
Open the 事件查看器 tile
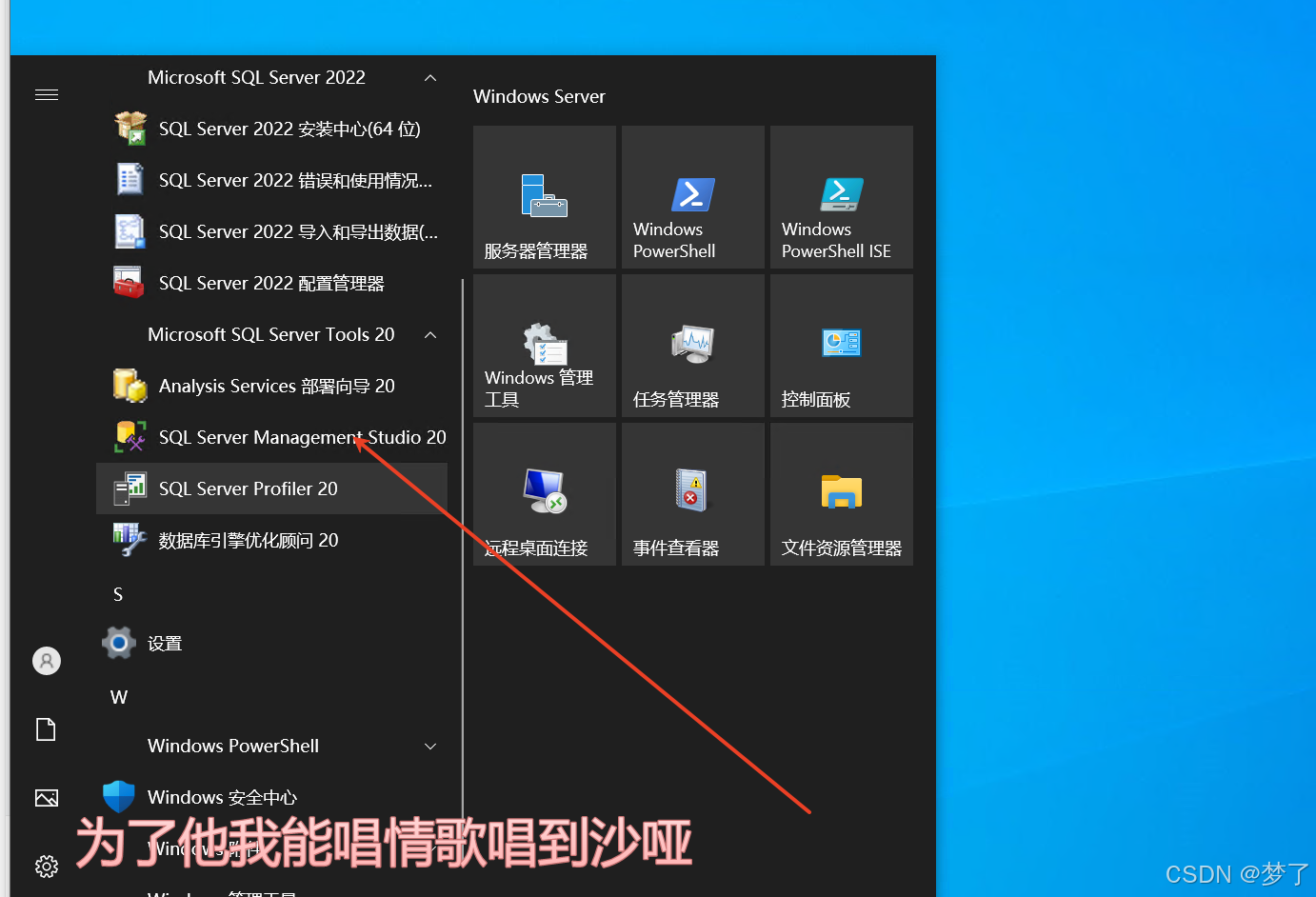click(x=693, y=494)
